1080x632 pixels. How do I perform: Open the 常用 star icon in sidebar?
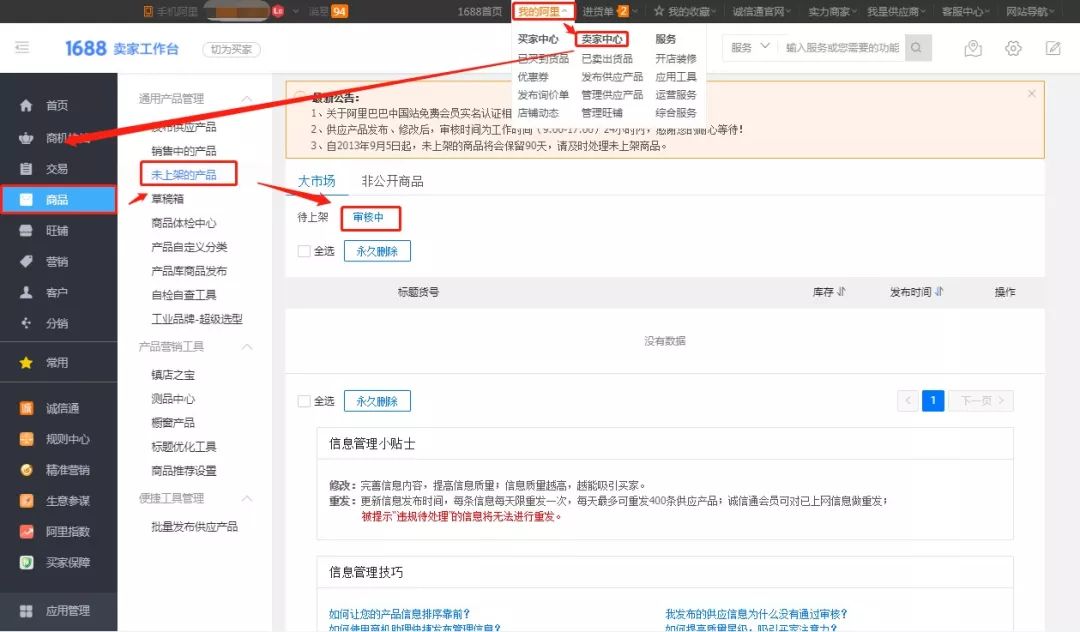26,363
